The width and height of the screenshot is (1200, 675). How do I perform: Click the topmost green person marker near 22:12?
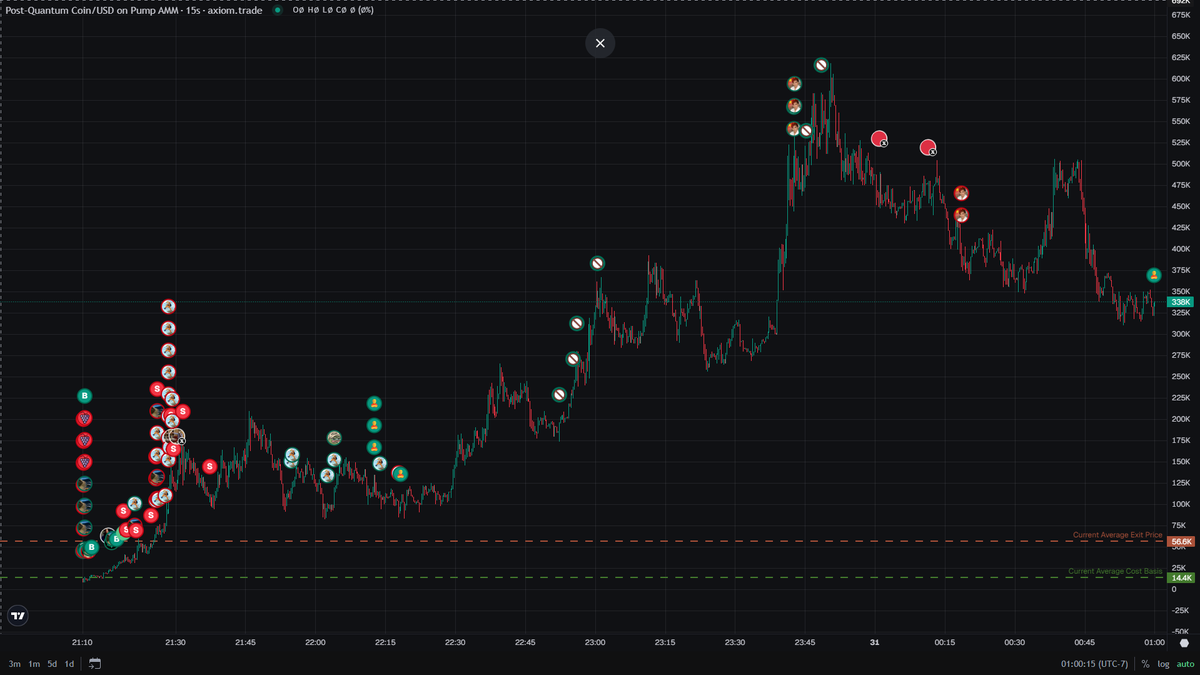(374, 403)
